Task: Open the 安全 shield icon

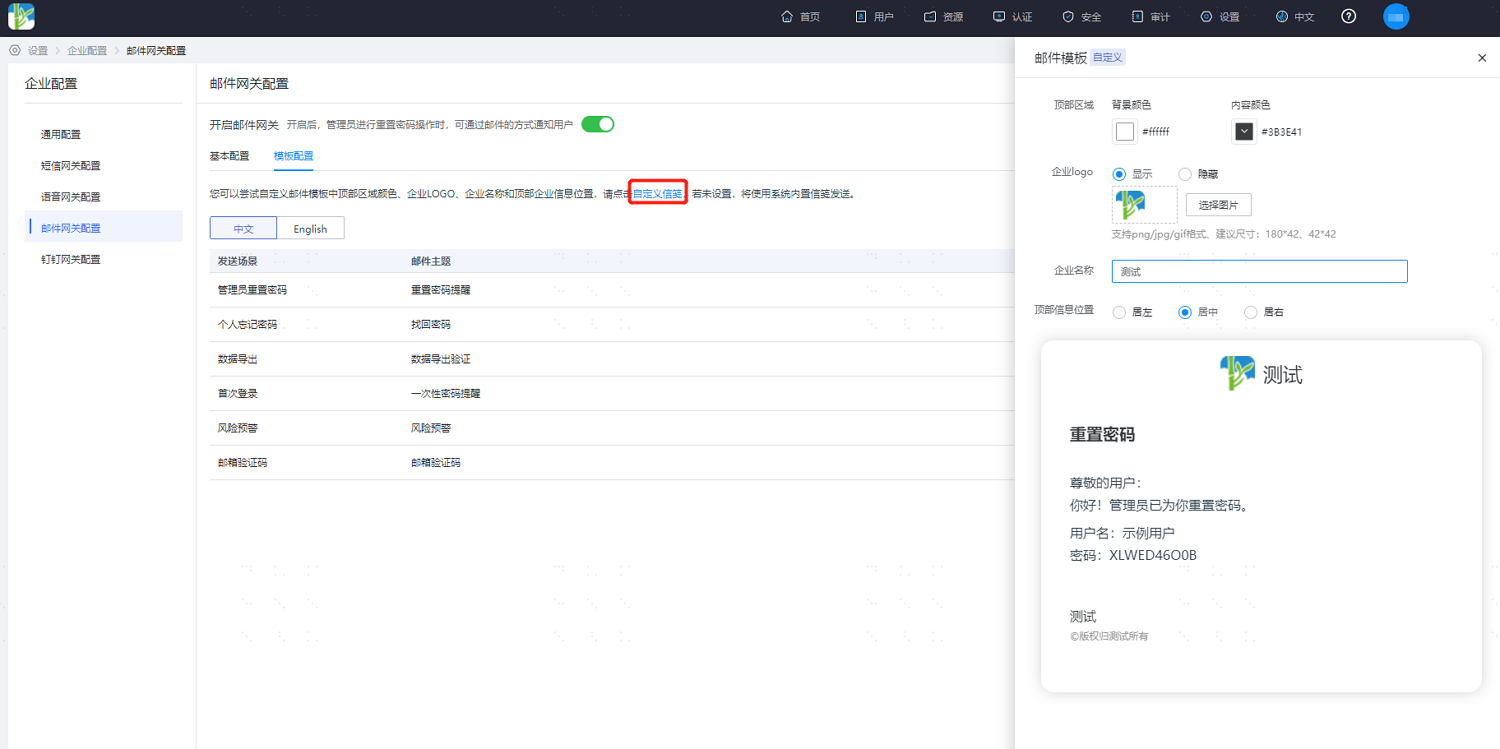Action: coord(1068,17)
